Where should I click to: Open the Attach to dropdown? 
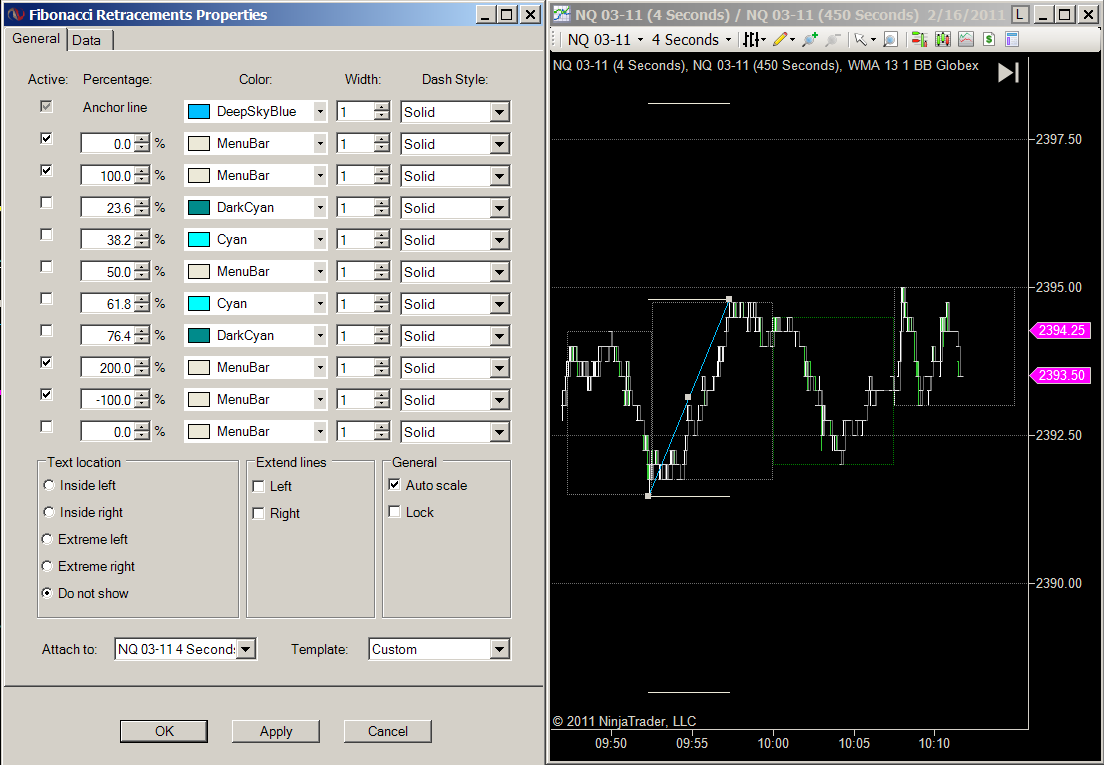point(246,649)
